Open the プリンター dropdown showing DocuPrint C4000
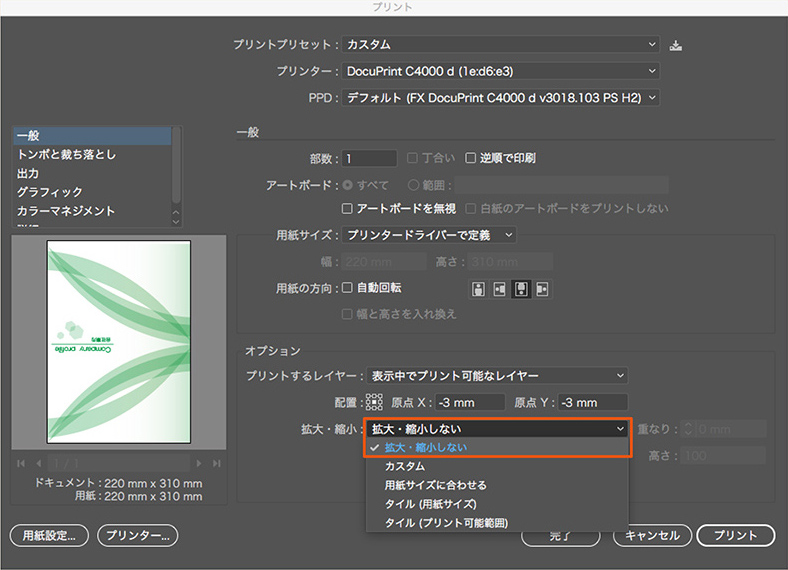Viewport: 788px width, 570px height. pyautogui.click(x=501, y=71)
